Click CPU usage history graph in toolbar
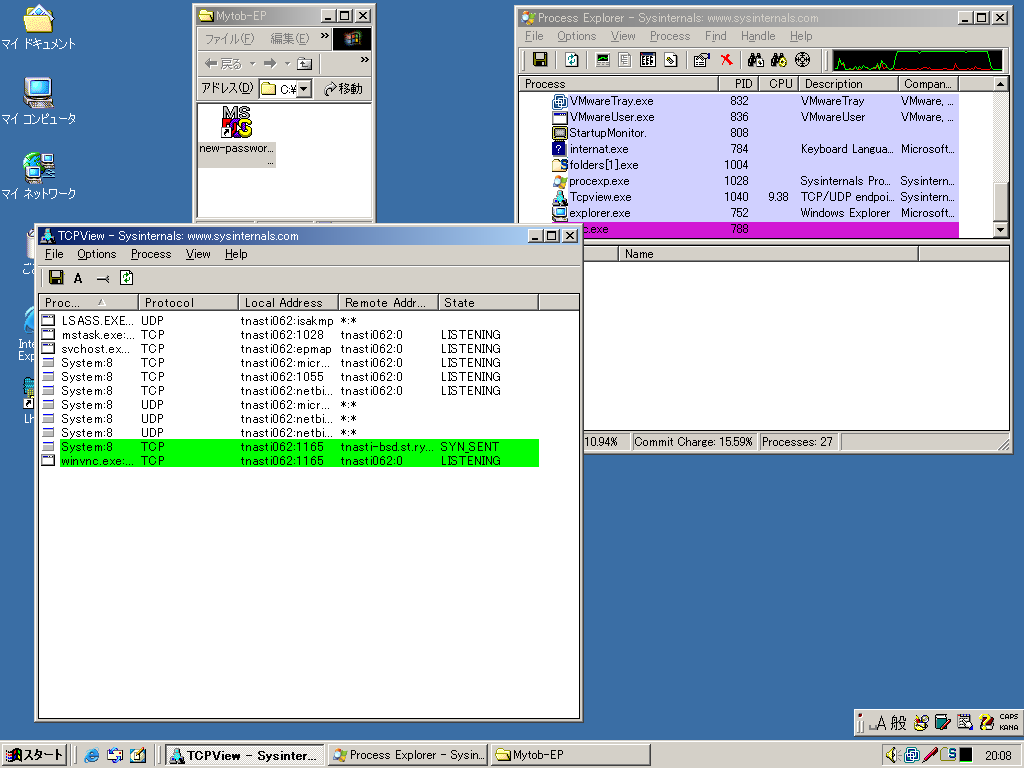This screenshot has height=768, width=1024. pos(918,60)
